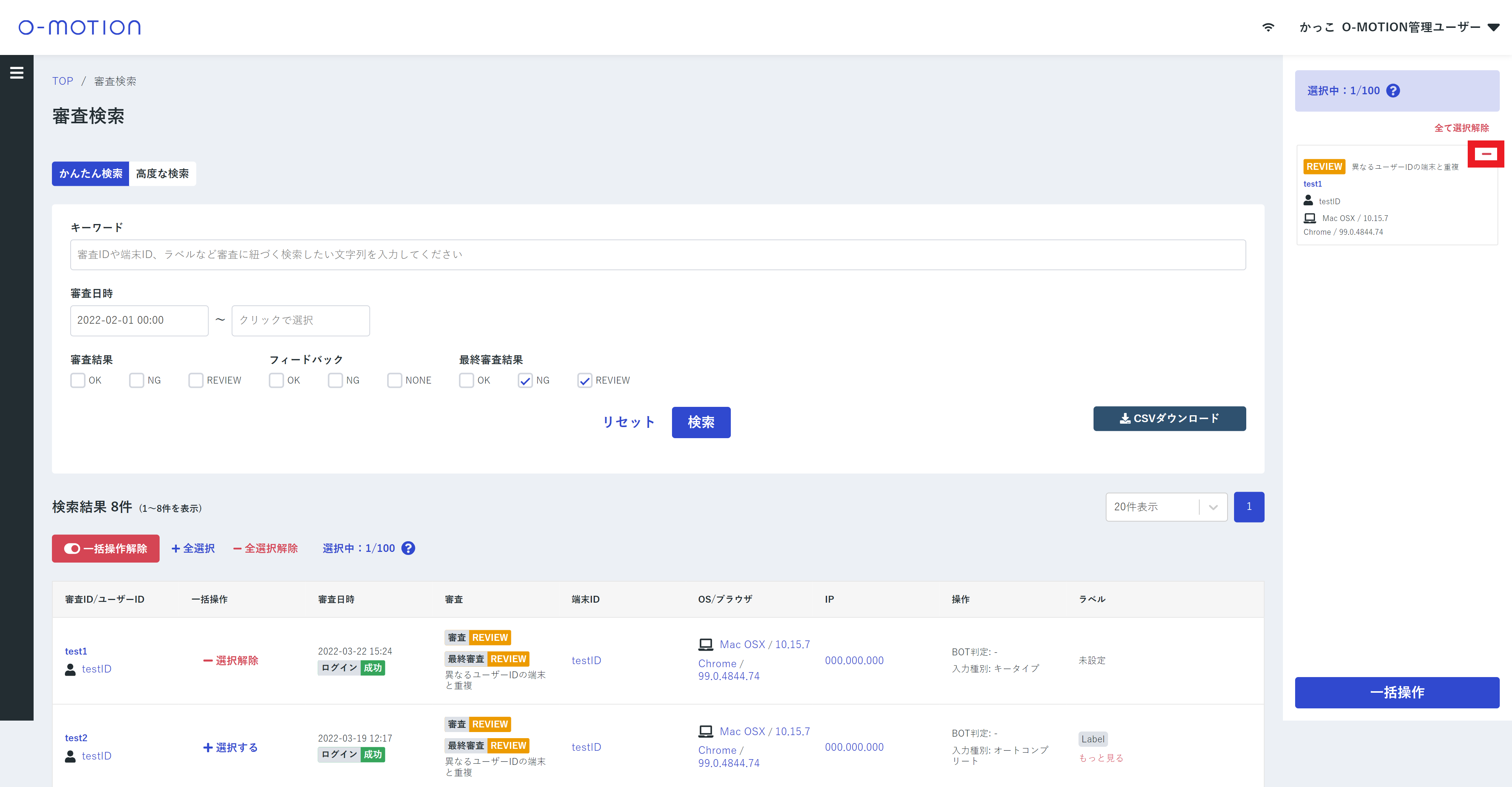
Task: Click help icon next to 選択中 above table
Action: point(408,548)
